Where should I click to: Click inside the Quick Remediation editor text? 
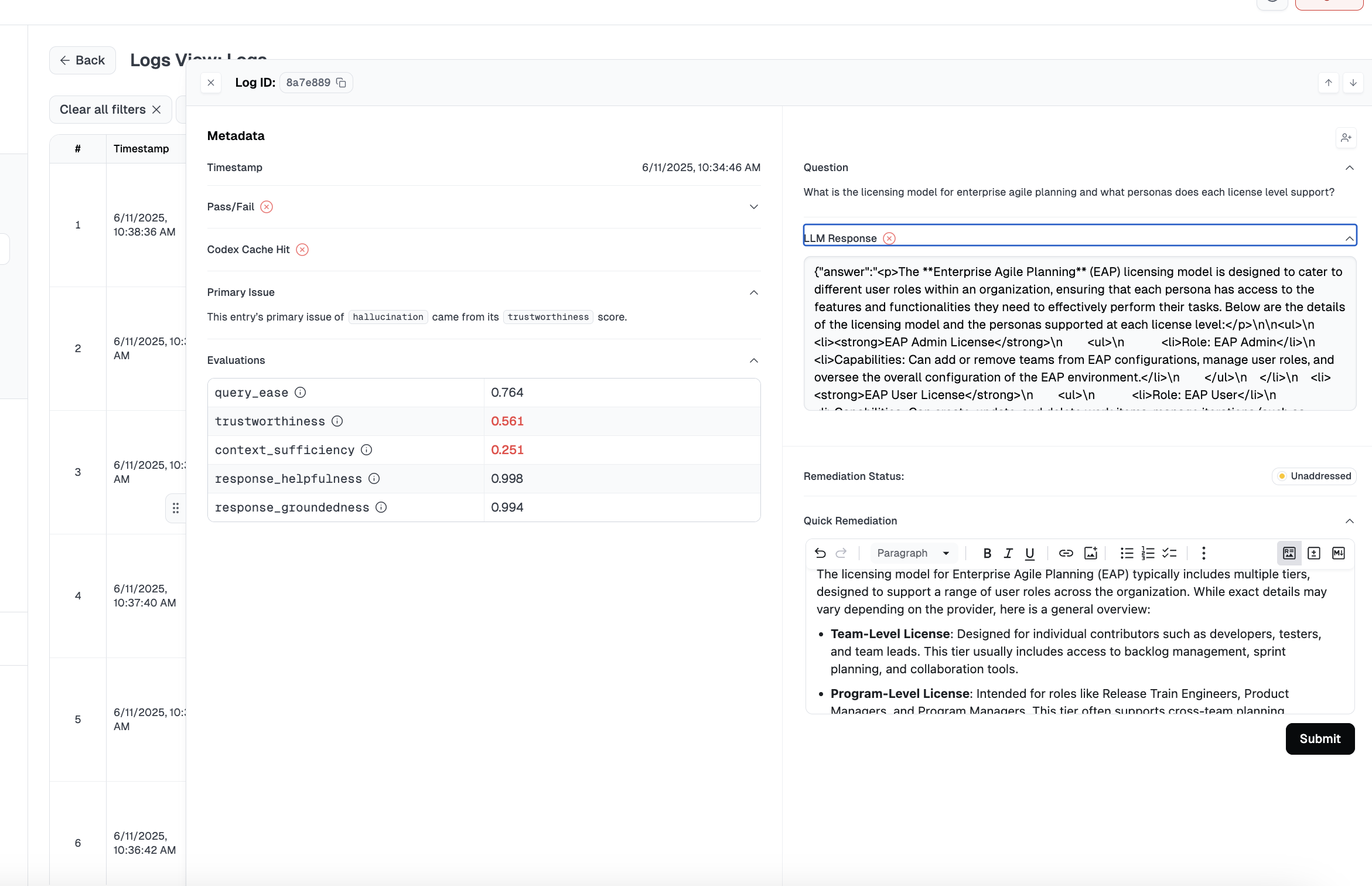(x=1080, y=641)
